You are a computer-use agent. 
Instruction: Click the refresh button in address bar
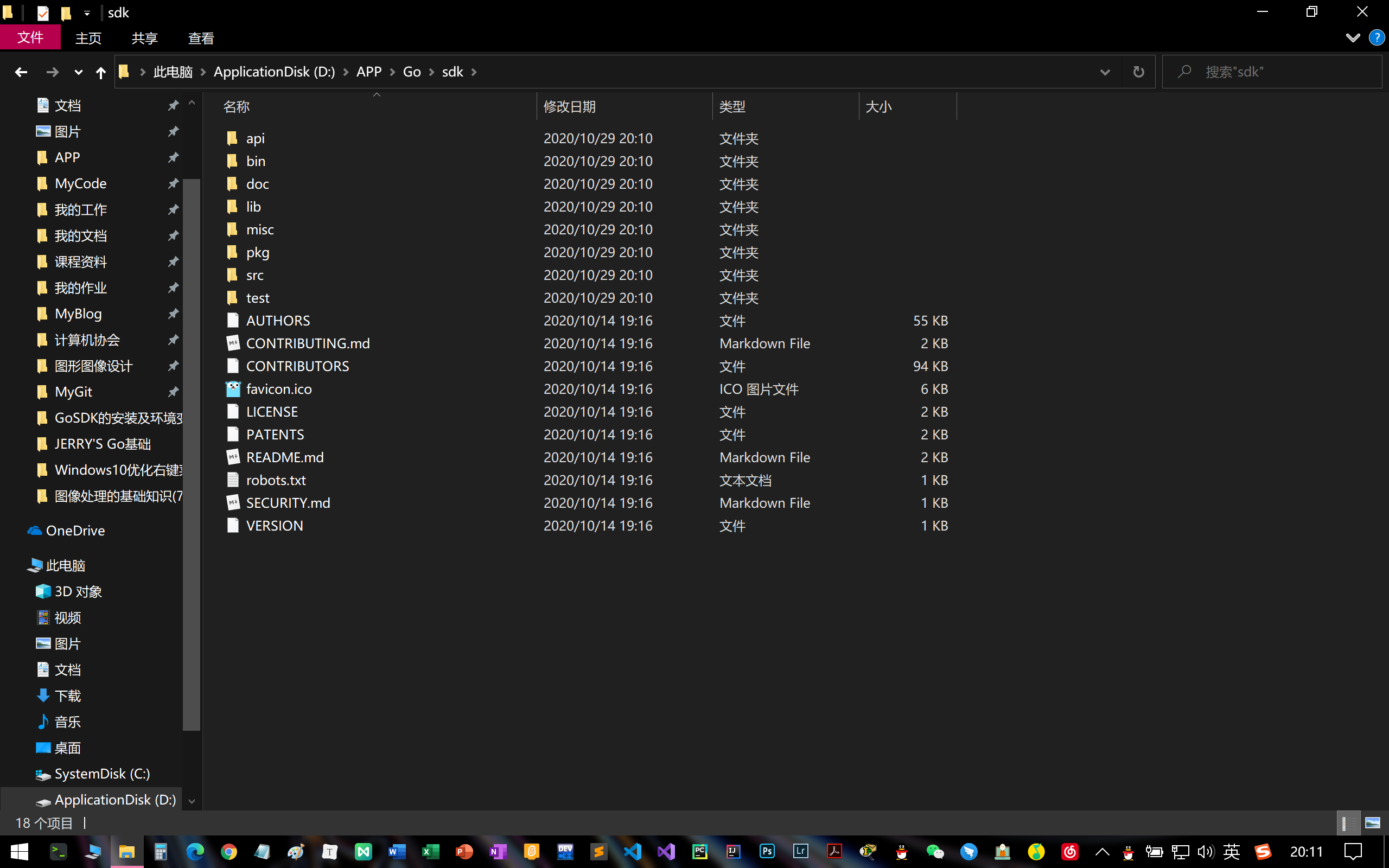[1138, 72]
